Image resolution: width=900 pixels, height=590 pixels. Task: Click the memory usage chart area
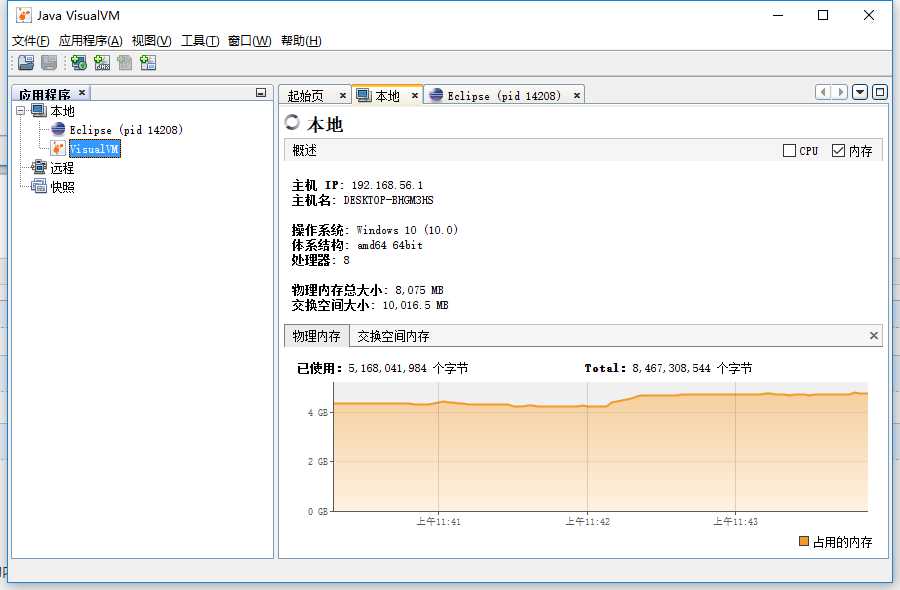pos(600,447)
